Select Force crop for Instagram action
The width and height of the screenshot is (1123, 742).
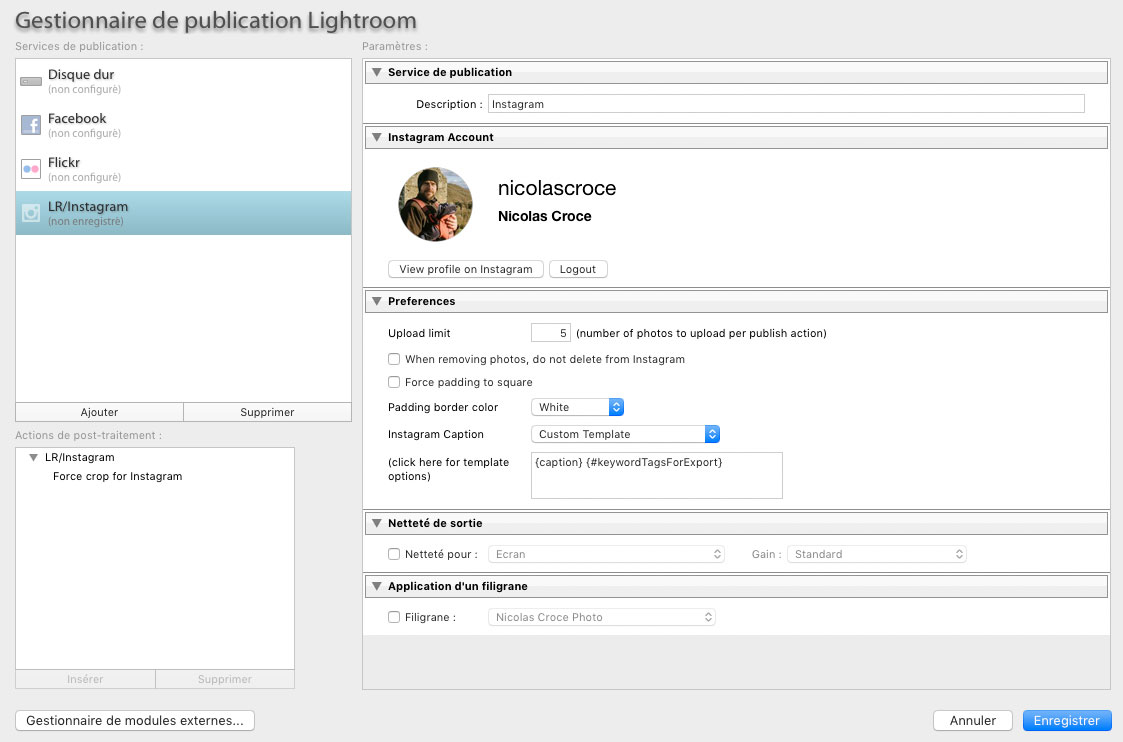pos(117,476)
